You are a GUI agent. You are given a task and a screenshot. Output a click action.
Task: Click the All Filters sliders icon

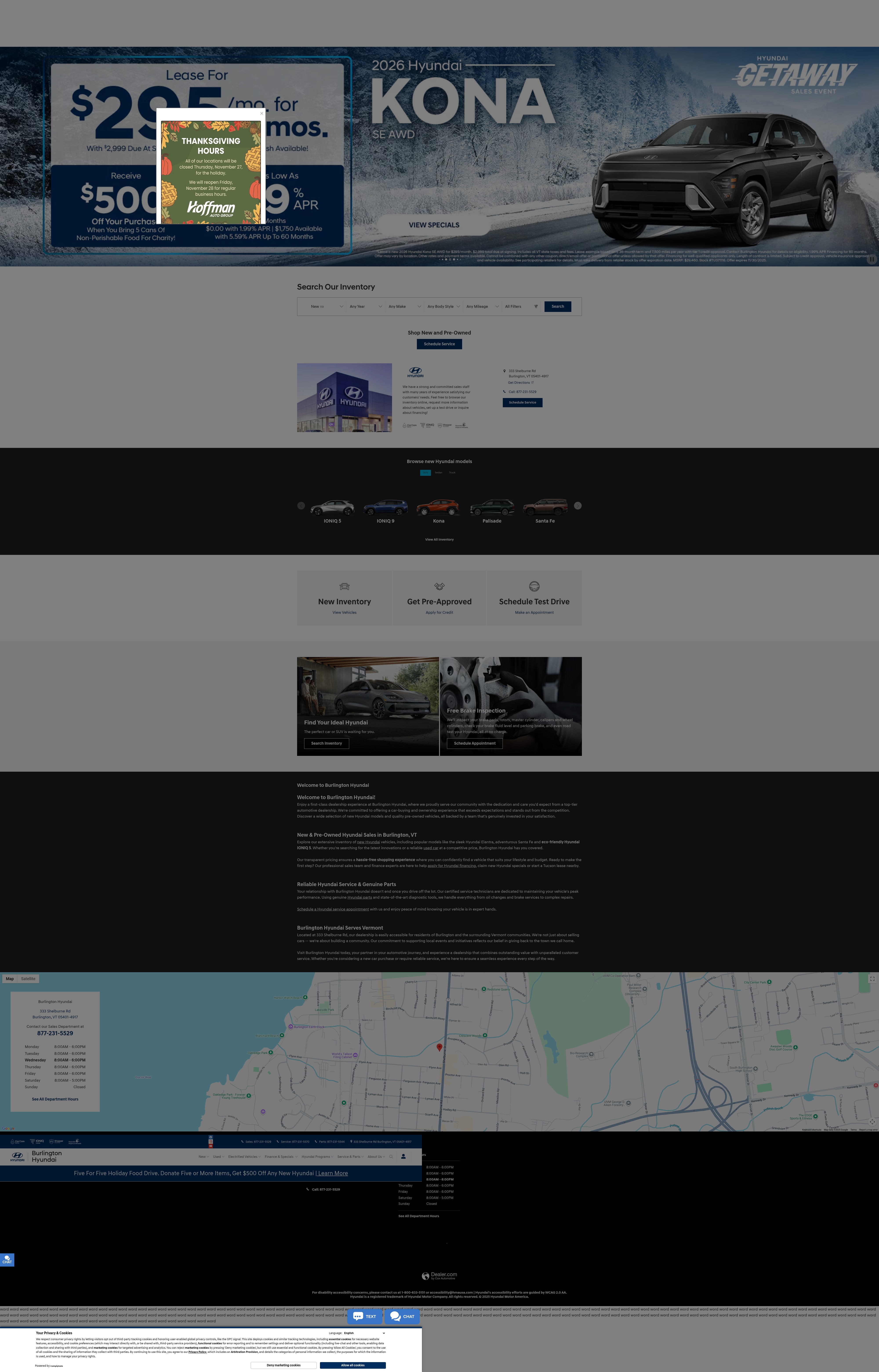[536, 306]
